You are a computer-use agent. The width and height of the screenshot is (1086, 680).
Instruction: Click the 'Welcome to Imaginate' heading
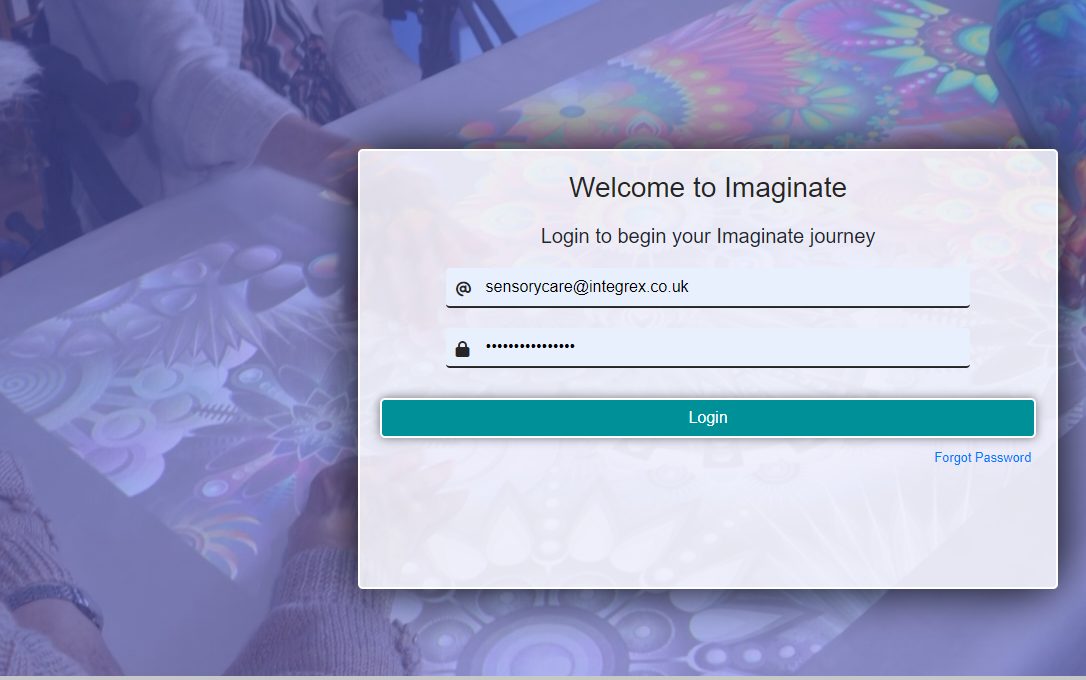click(707, 188)
